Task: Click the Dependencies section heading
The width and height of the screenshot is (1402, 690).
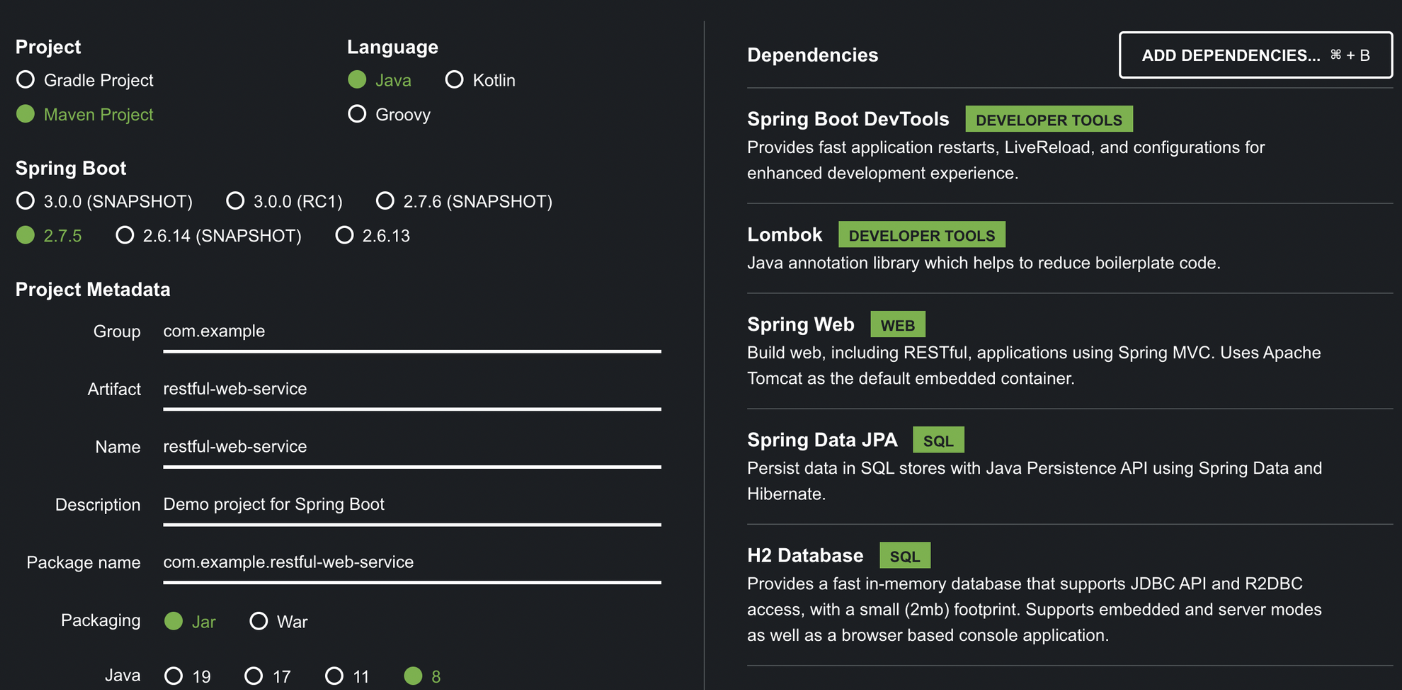Action: pos(813,55)
